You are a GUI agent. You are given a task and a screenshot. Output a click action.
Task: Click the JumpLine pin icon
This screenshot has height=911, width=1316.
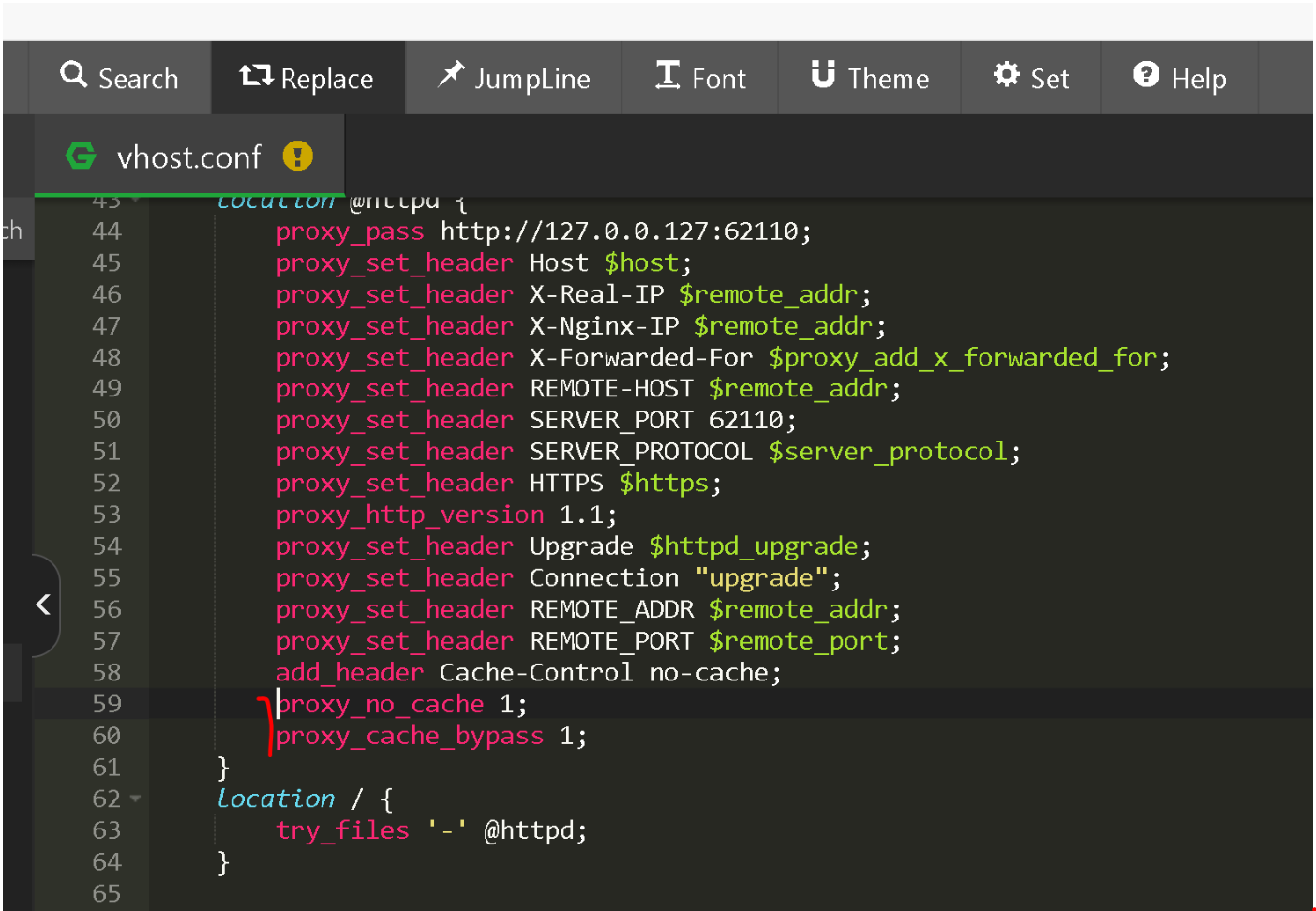[451, 74]
